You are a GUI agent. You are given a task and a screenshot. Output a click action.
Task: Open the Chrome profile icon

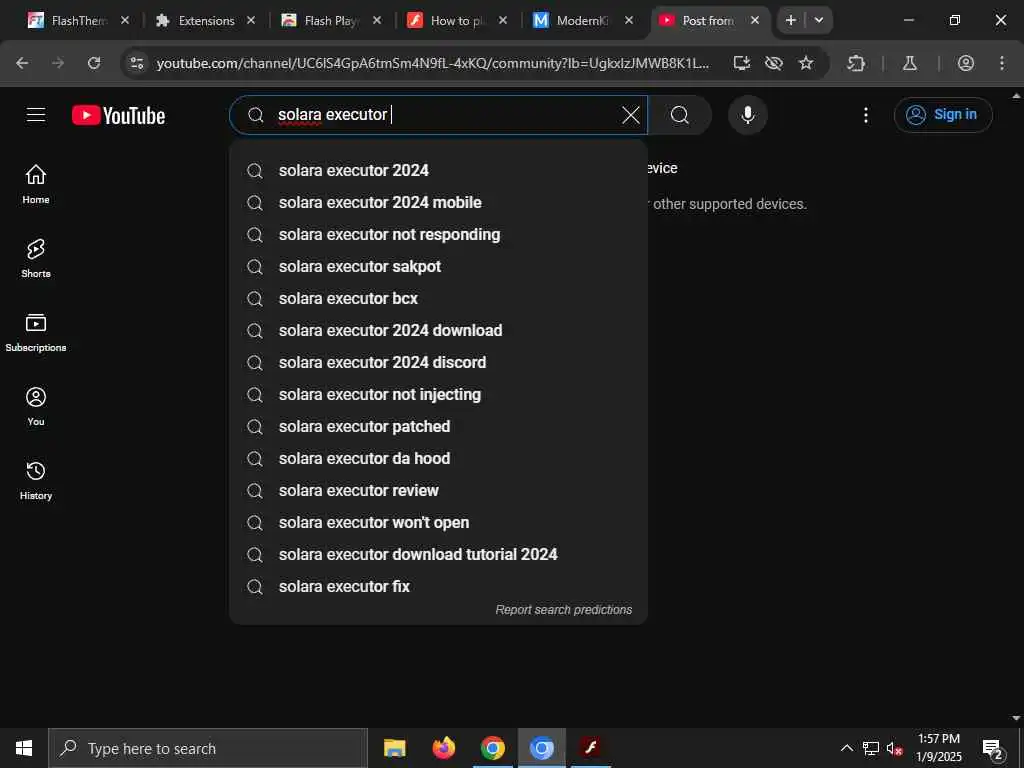pos(966,63)
